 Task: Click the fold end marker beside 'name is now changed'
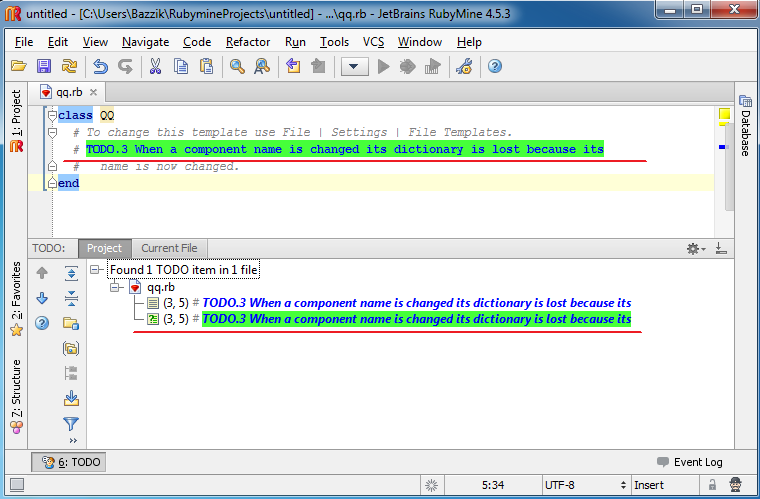52,167
